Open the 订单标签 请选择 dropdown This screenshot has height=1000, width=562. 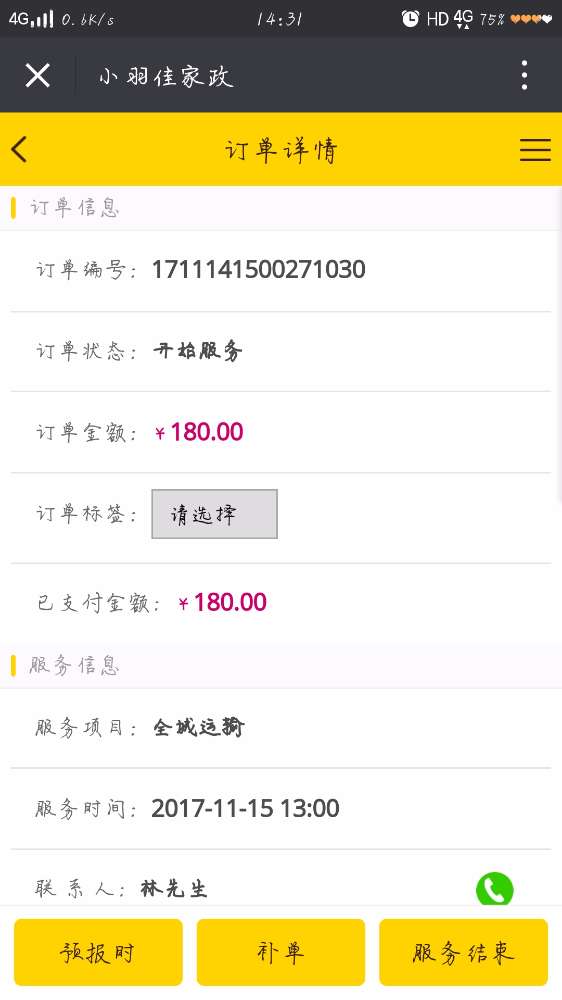(x=214, y=514)
